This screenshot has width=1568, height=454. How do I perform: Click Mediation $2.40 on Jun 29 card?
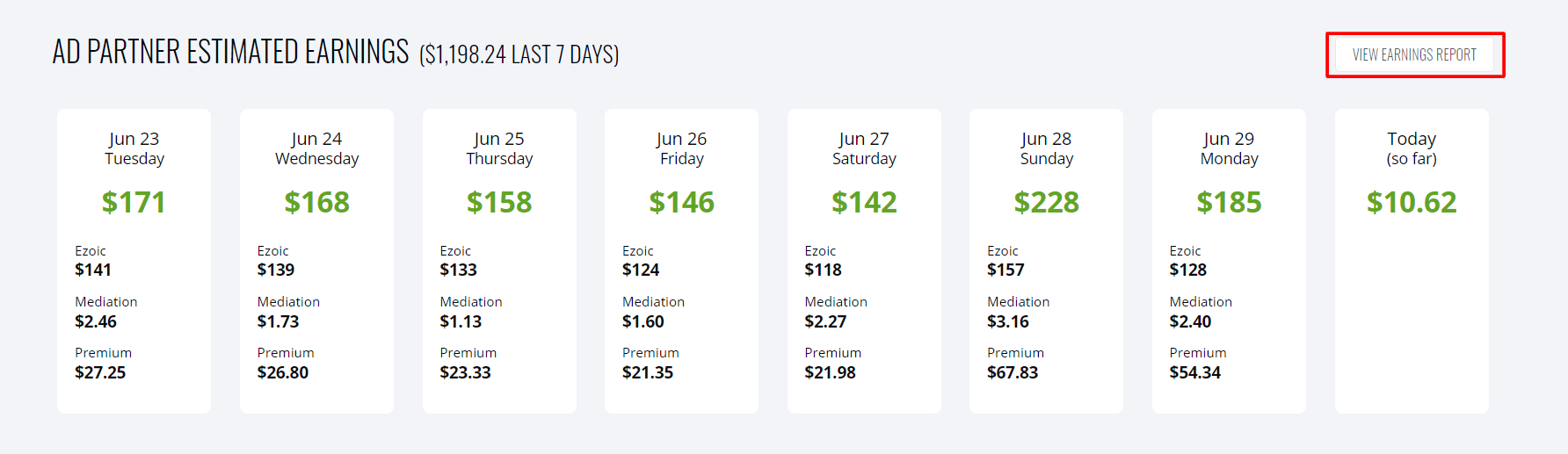[1190, 321]
